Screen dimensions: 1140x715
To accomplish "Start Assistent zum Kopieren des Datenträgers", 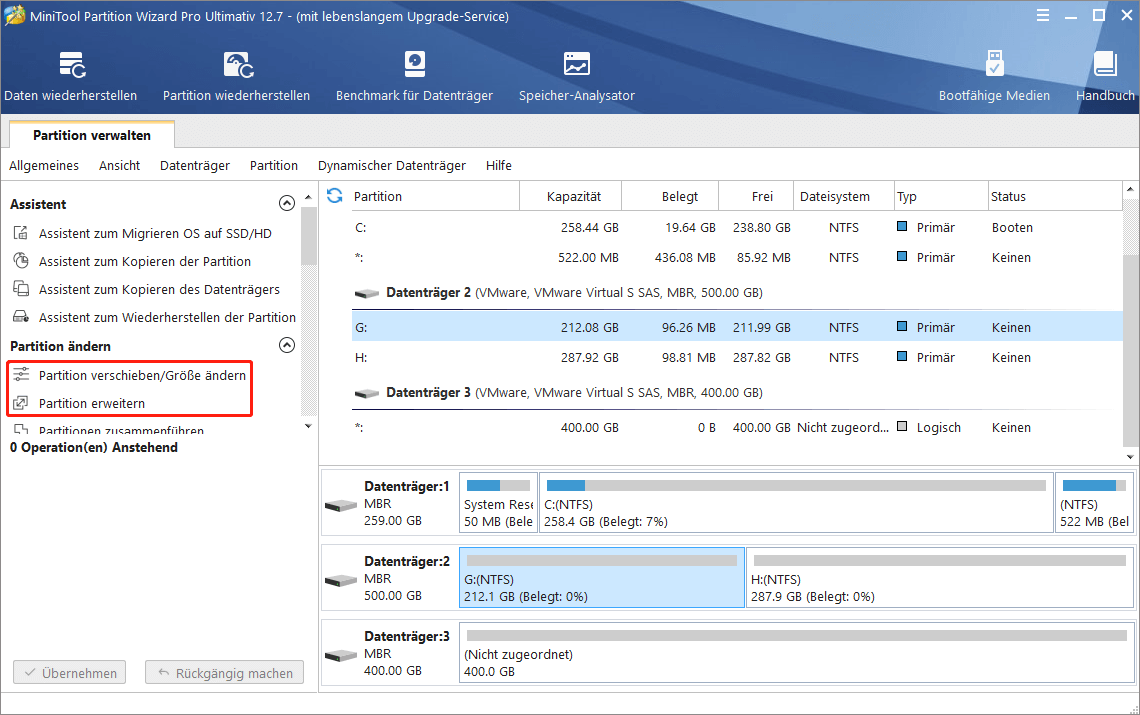I will (x=159, y=289).
